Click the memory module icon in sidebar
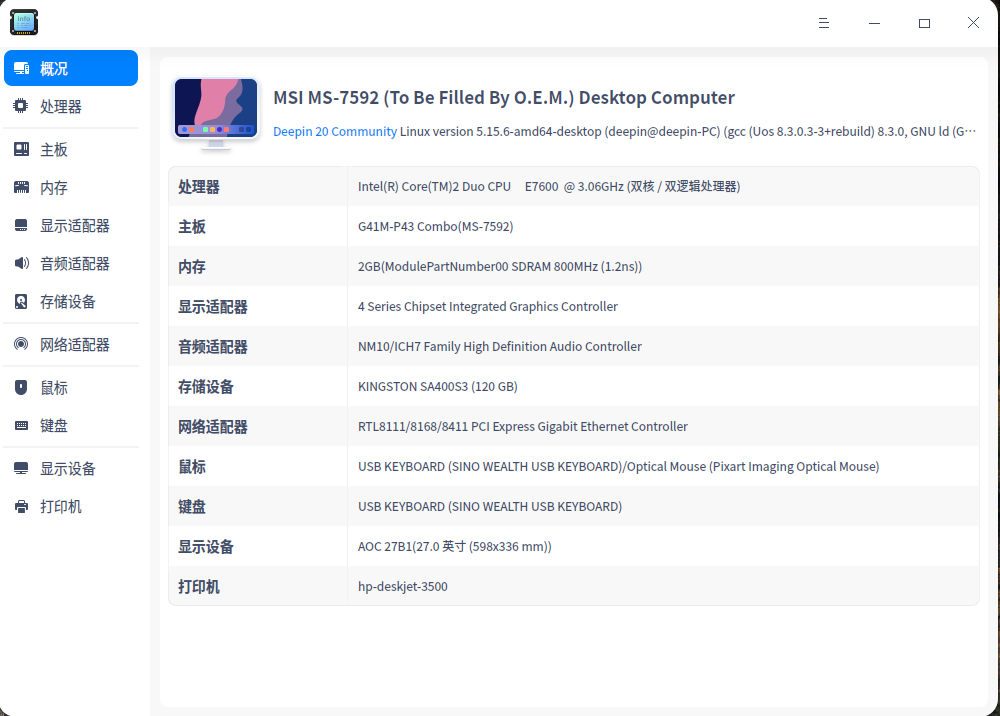The height and width of the screenshot is (716, 1000). [21, 187]
